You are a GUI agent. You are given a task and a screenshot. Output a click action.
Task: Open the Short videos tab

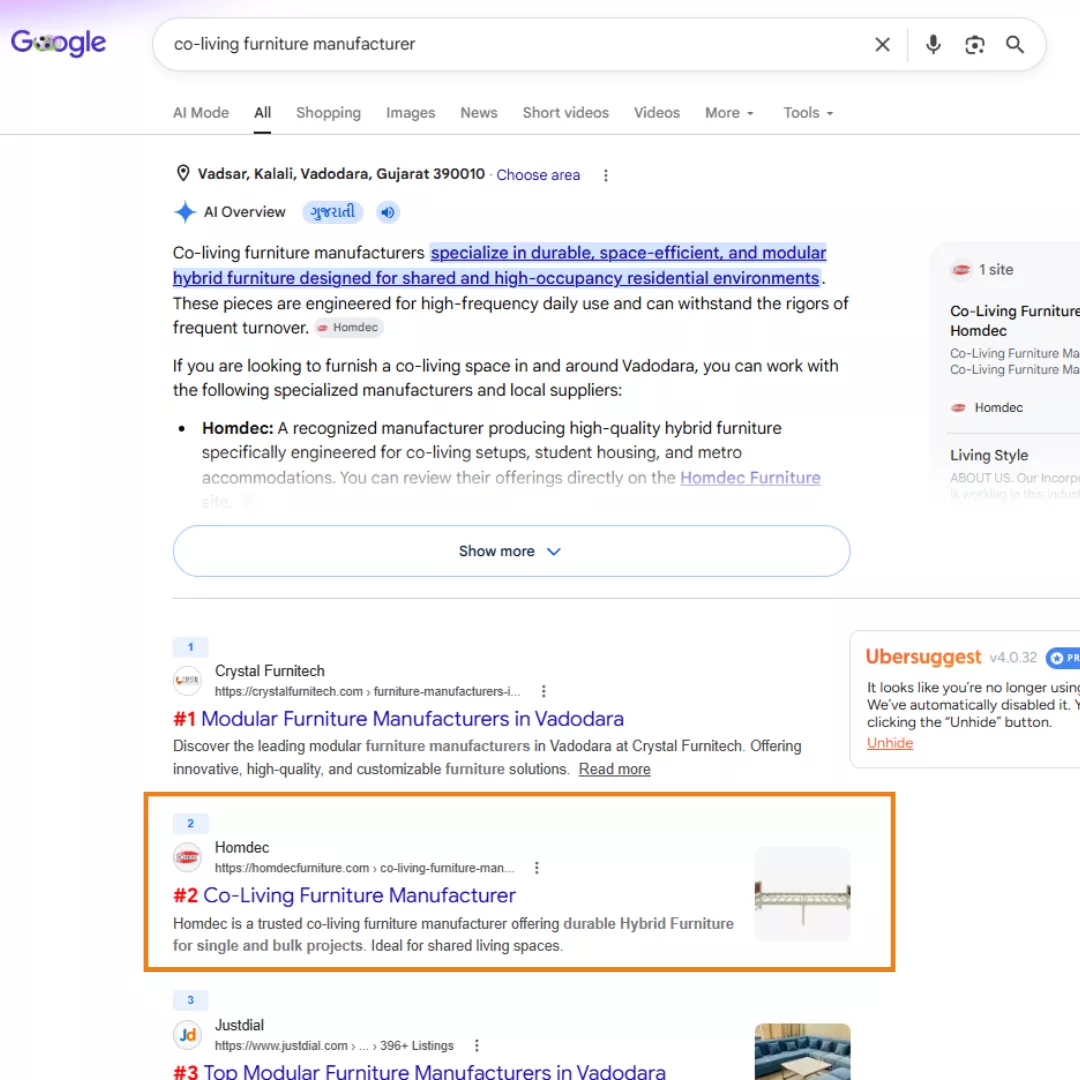point(565,112)
